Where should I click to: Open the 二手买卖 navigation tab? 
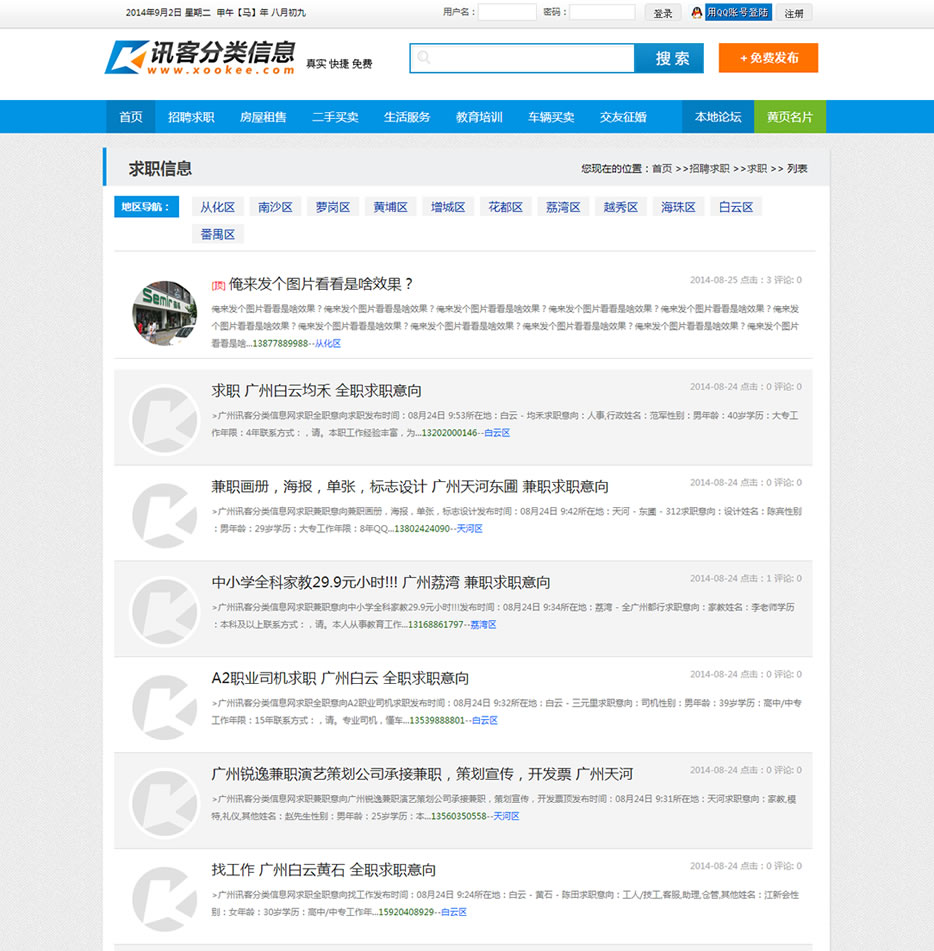point(335,116)
